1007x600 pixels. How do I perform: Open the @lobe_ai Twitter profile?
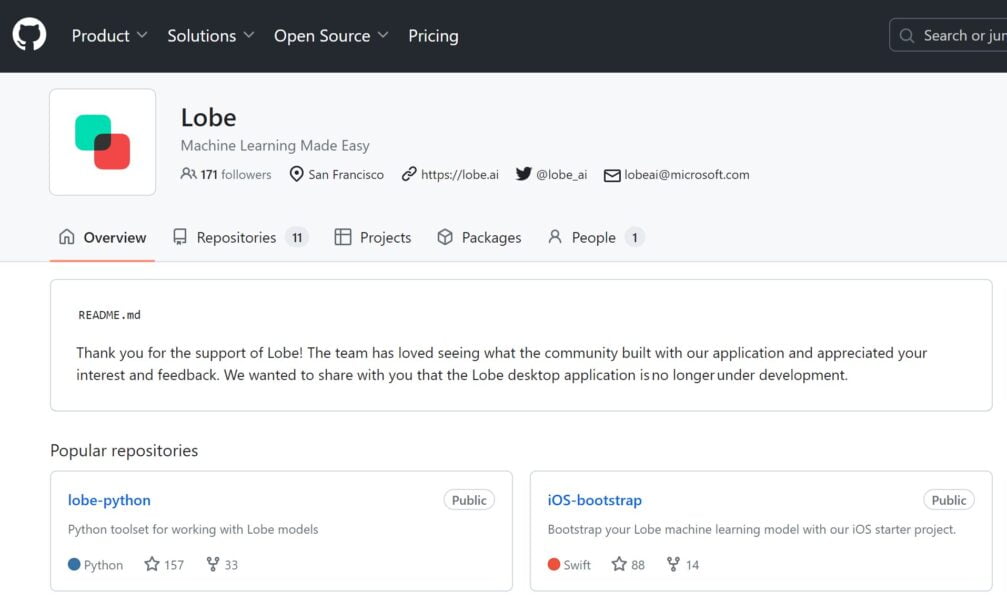coord(561,175)
